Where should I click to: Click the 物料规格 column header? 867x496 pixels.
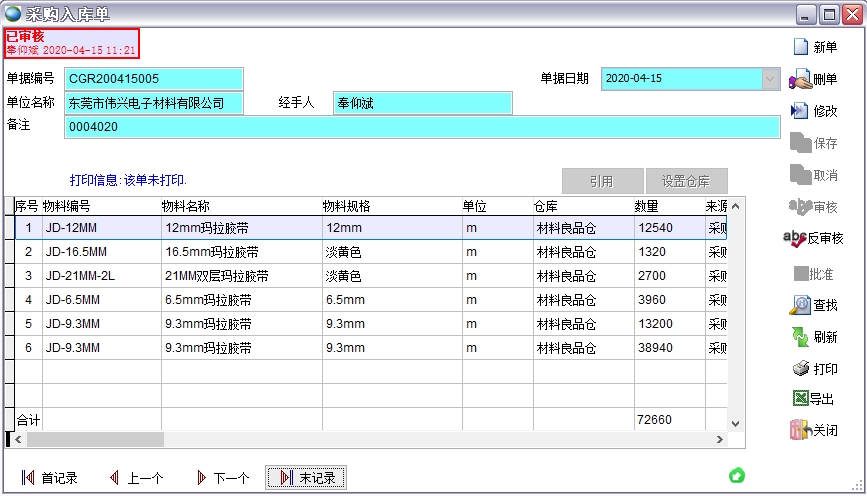tap(392, 206)
